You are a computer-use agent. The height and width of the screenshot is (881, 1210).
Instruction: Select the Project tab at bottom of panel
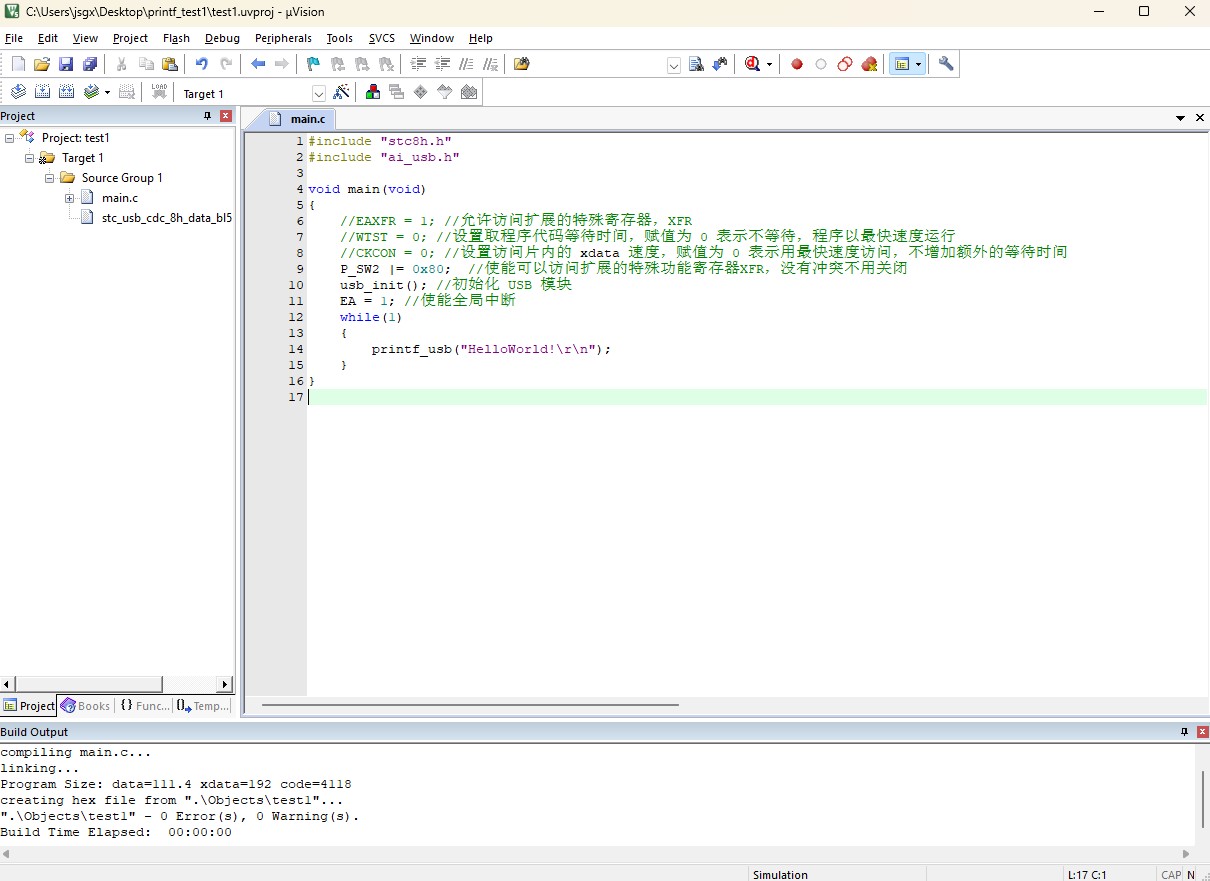29,705
